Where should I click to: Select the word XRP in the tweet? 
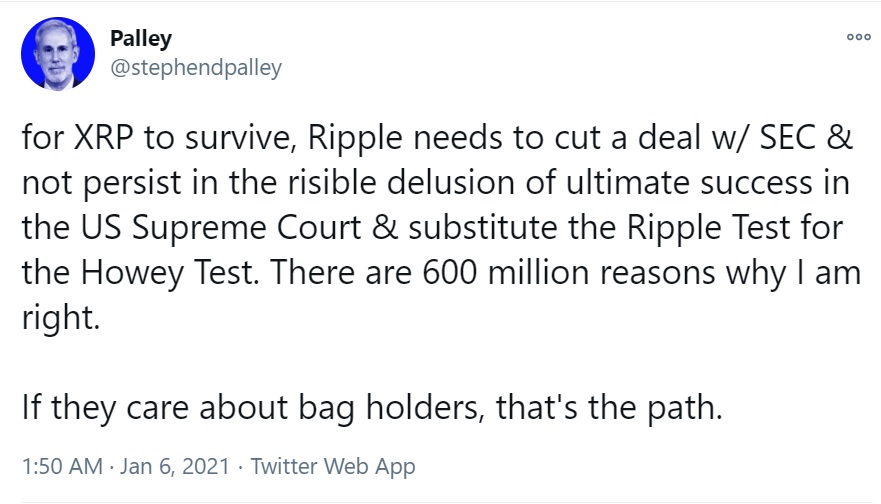pyautogui.click(x=103, y=138)
